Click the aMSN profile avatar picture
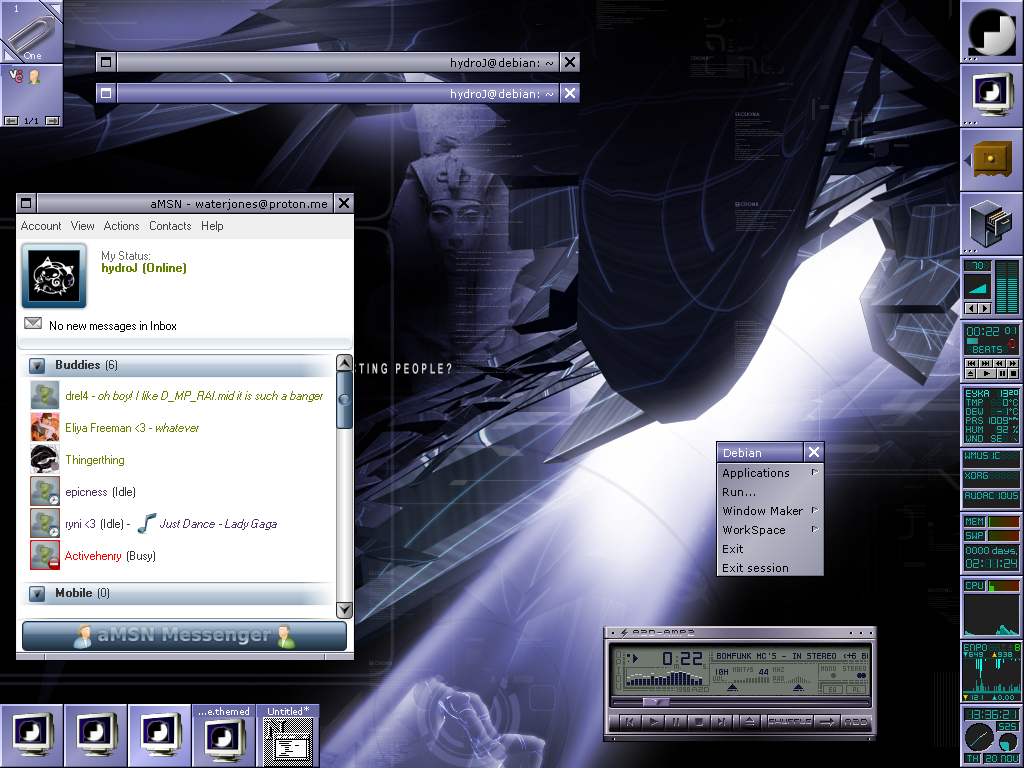This screenshot has height=768, width=1024. click(54, 275)
